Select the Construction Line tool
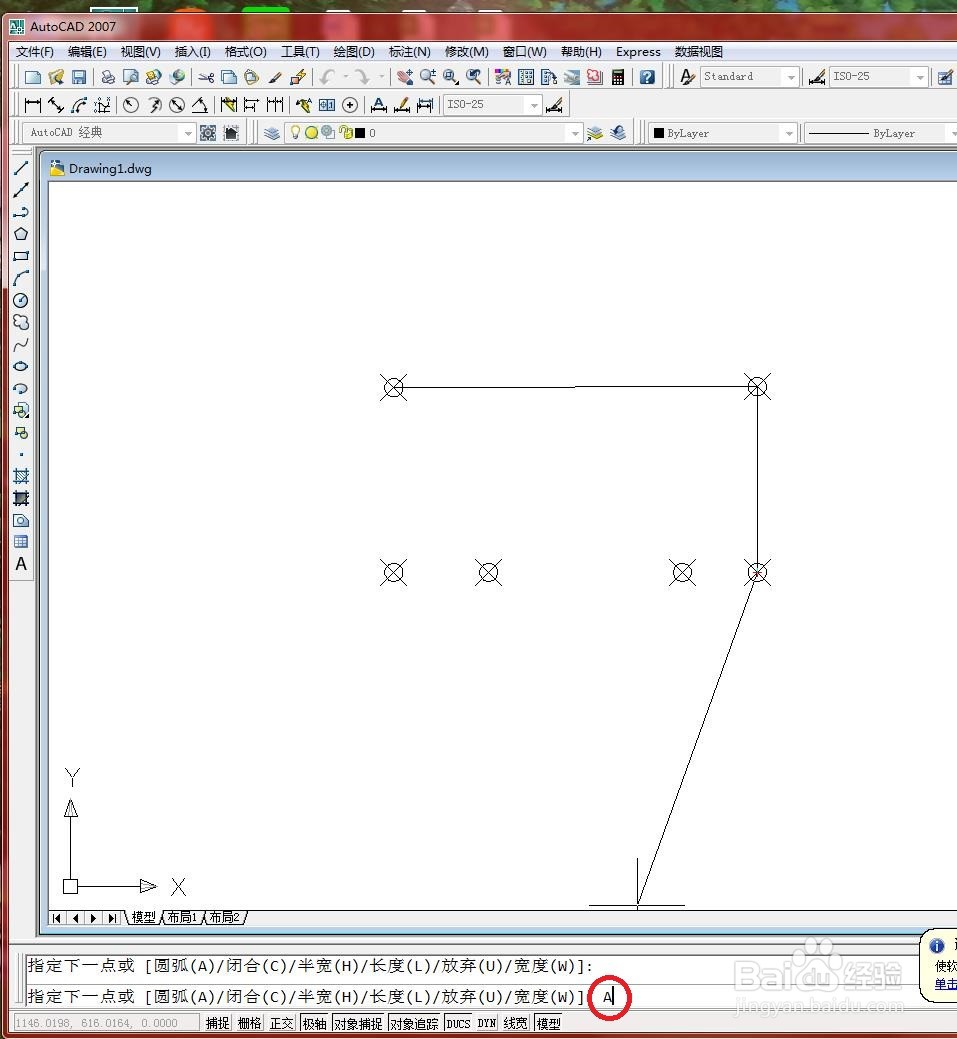Image resolution: width=957 pixels, height=1039 pixels. (x=21, y=190)
